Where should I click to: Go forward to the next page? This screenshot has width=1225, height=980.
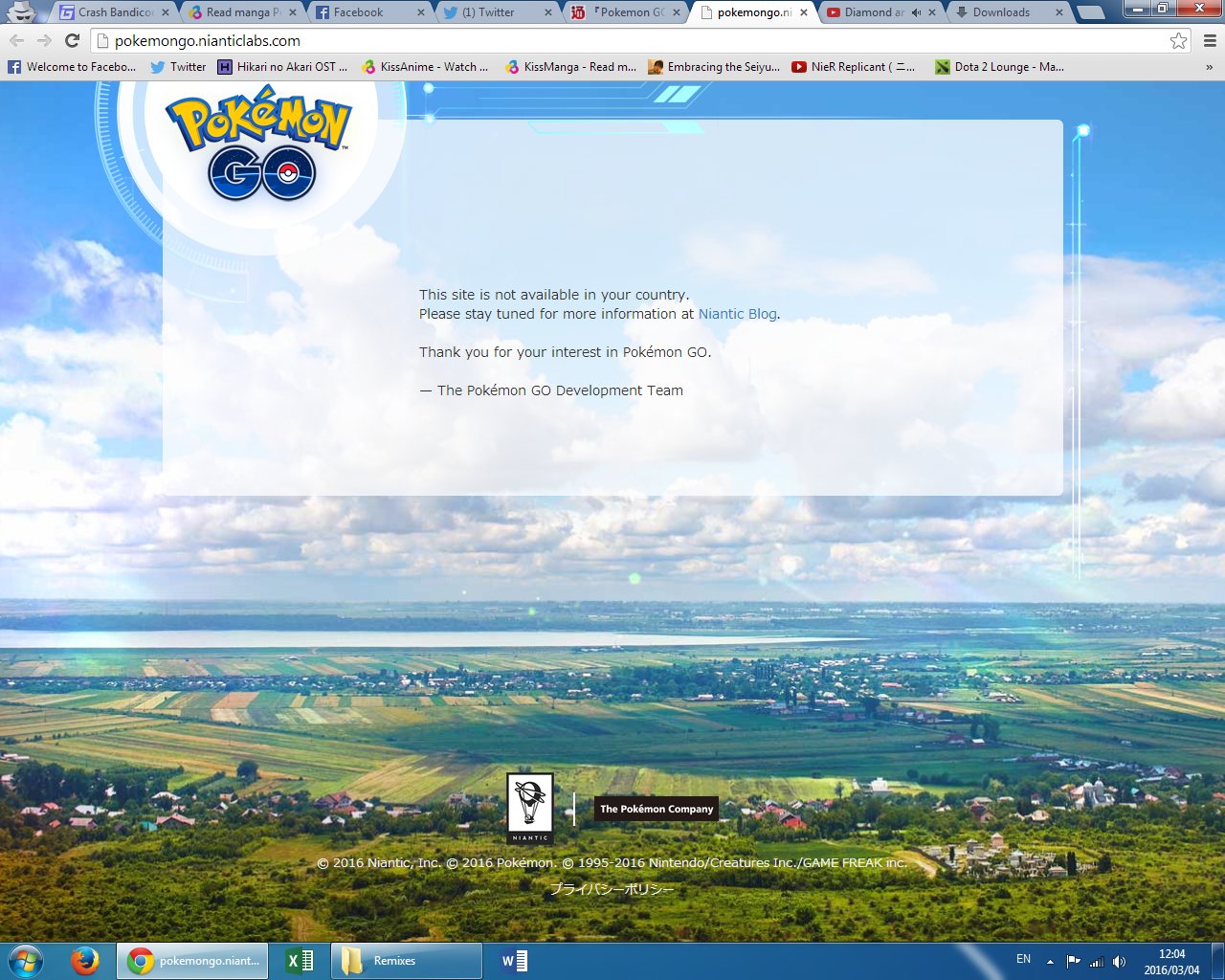click(x=44, y=40)
